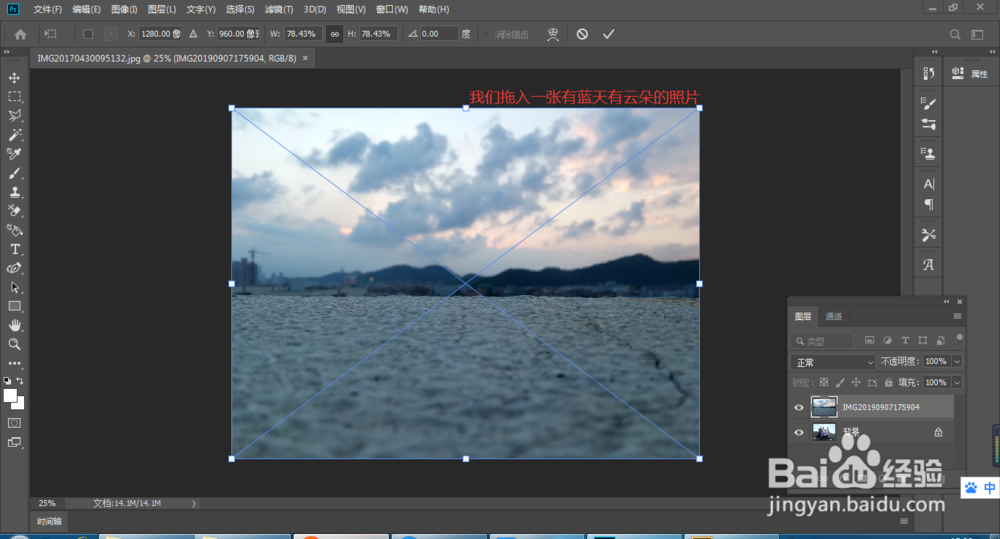The width and height of the screenshot is (1000, 539).
Task: Select the Paint Bucket tool
Action: pyautogui.click(x=14, y=230)
